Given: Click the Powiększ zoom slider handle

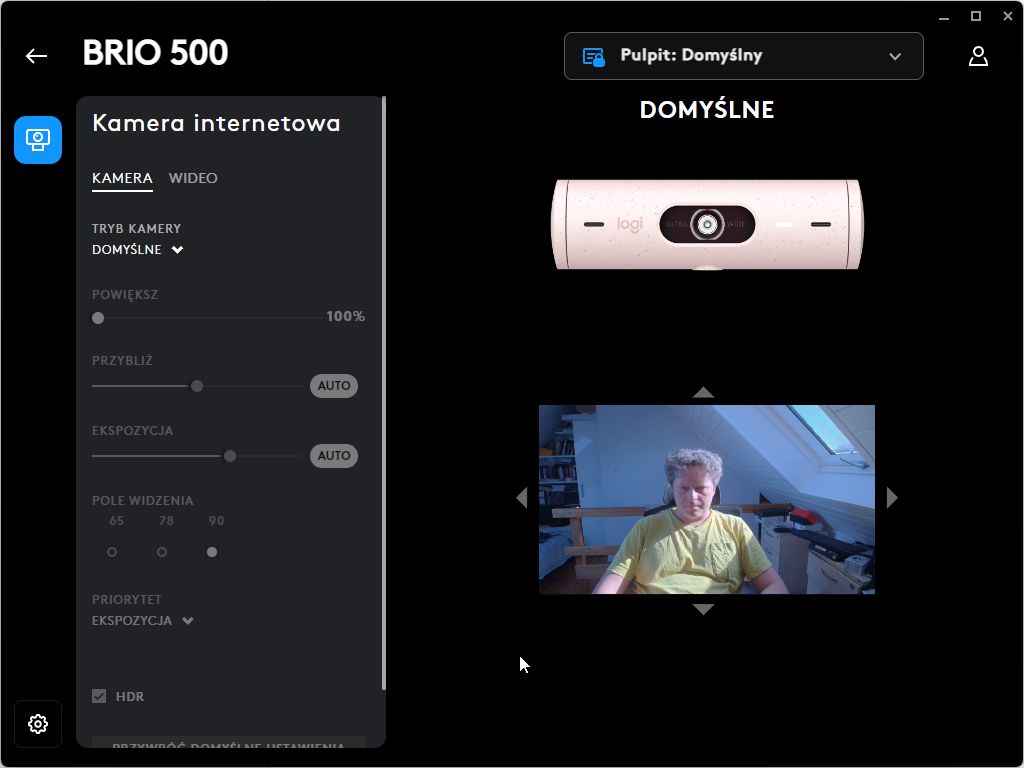Looking at the screenshot, I should (98, 318).
